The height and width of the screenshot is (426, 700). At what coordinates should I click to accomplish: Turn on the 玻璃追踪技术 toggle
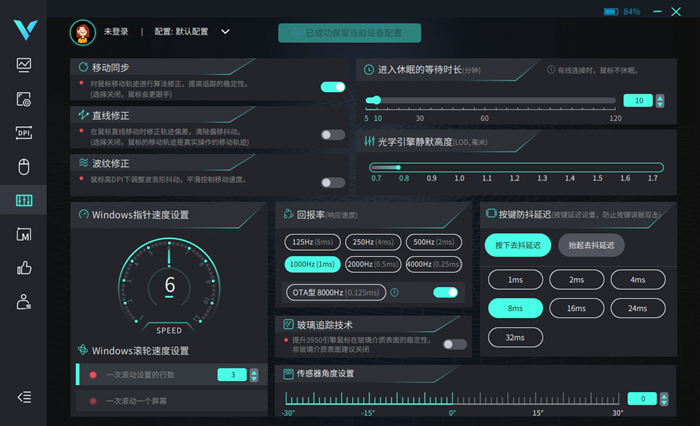tap(454, 344)
